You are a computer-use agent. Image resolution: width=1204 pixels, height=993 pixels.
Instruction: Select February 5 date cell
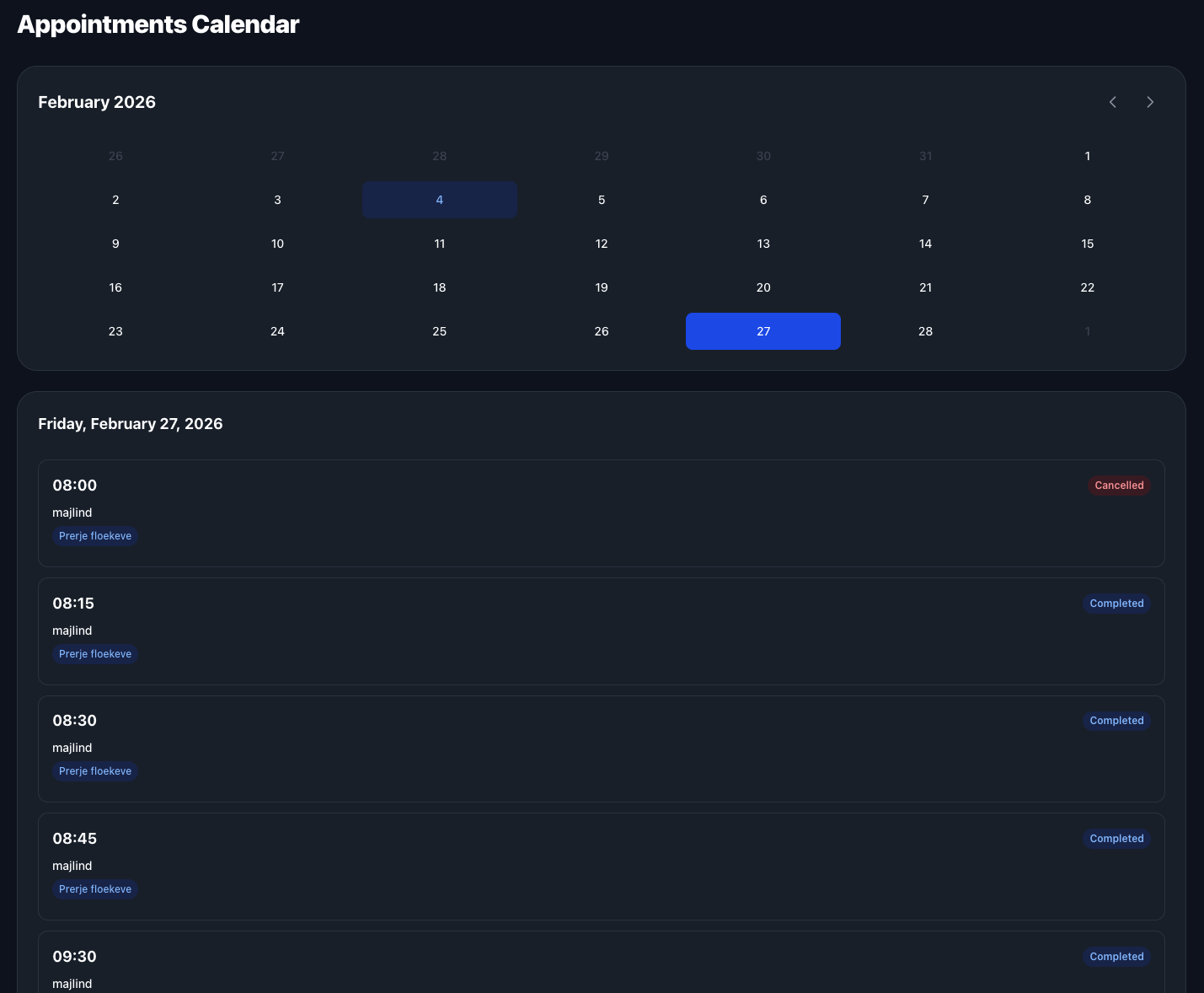602,200
